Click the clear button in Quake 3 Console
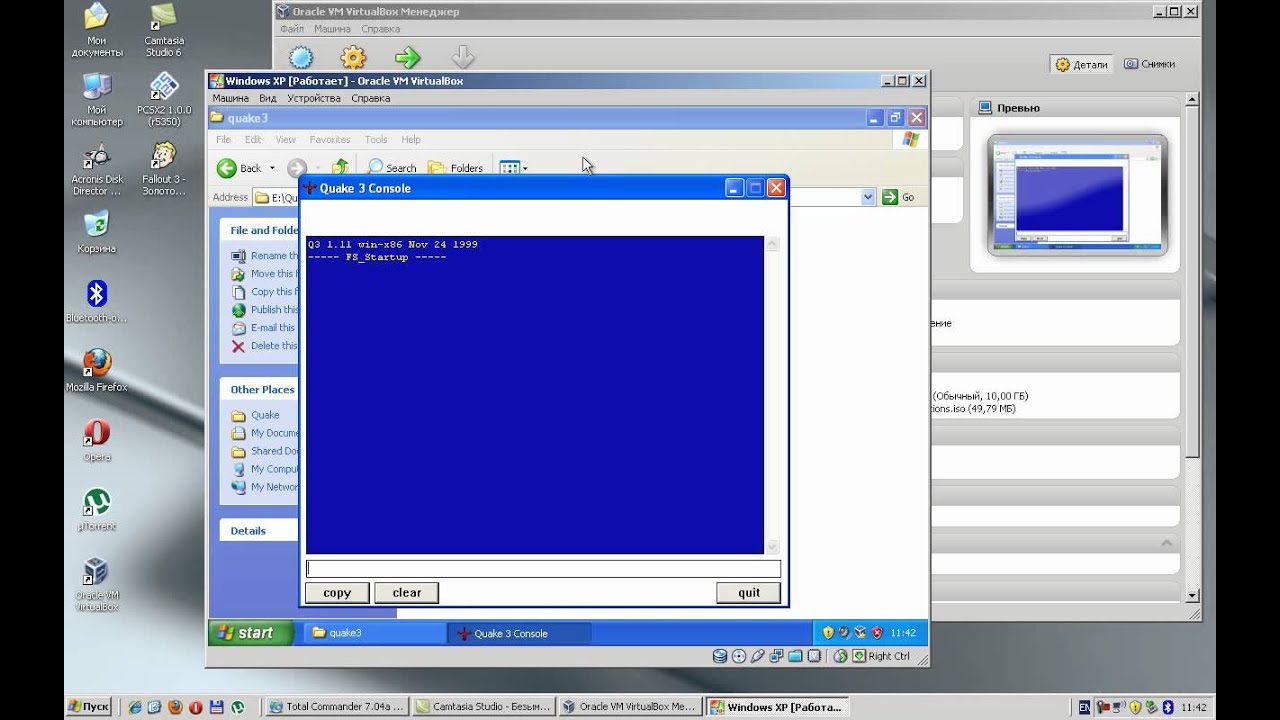This screenshot has width=1280, height=720. point(407,593)
